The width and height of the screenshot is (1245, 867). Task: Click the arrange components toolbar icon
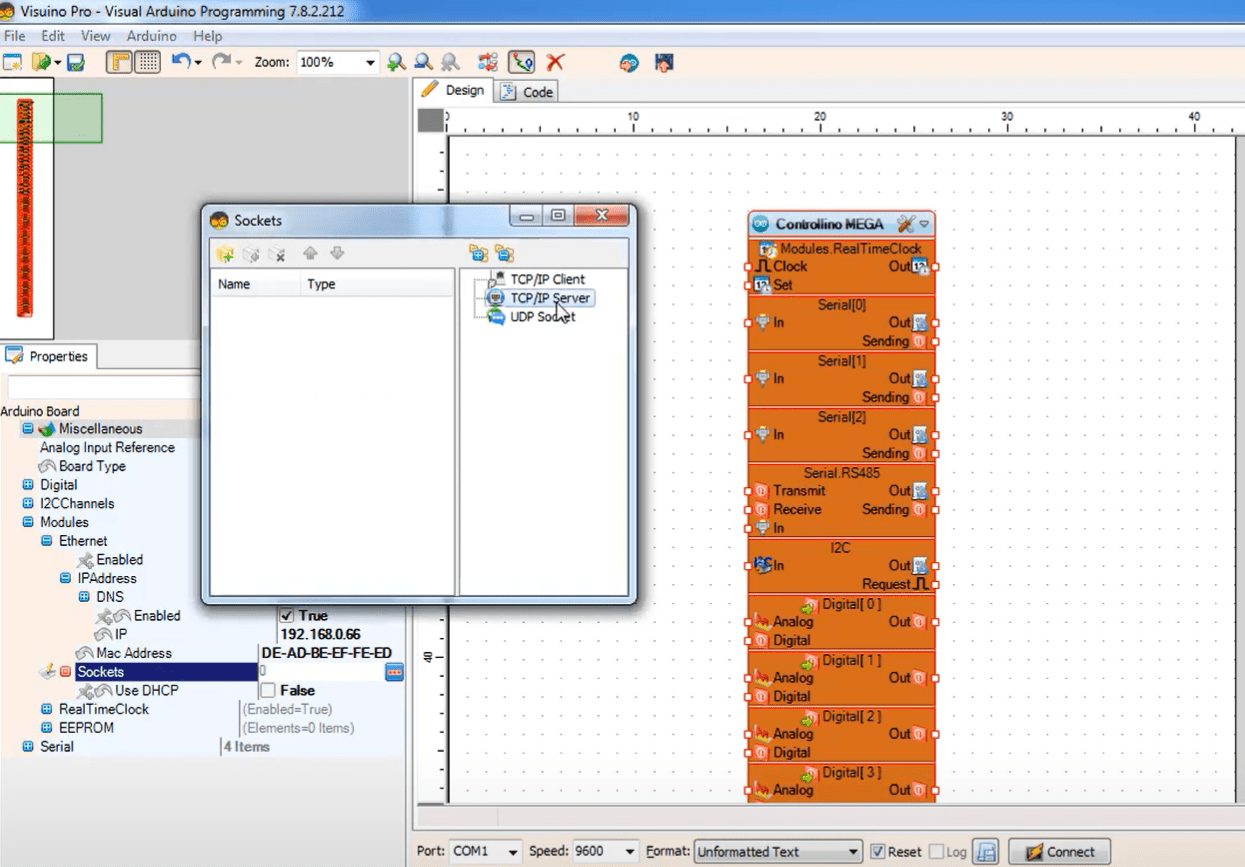click(488, 62)
